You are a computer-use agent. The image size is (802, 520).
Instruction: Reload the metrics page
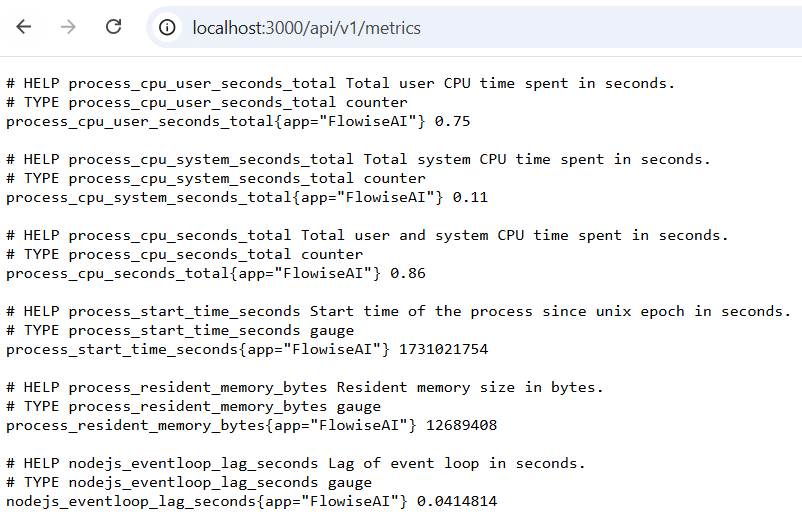[x=114, y=27]
